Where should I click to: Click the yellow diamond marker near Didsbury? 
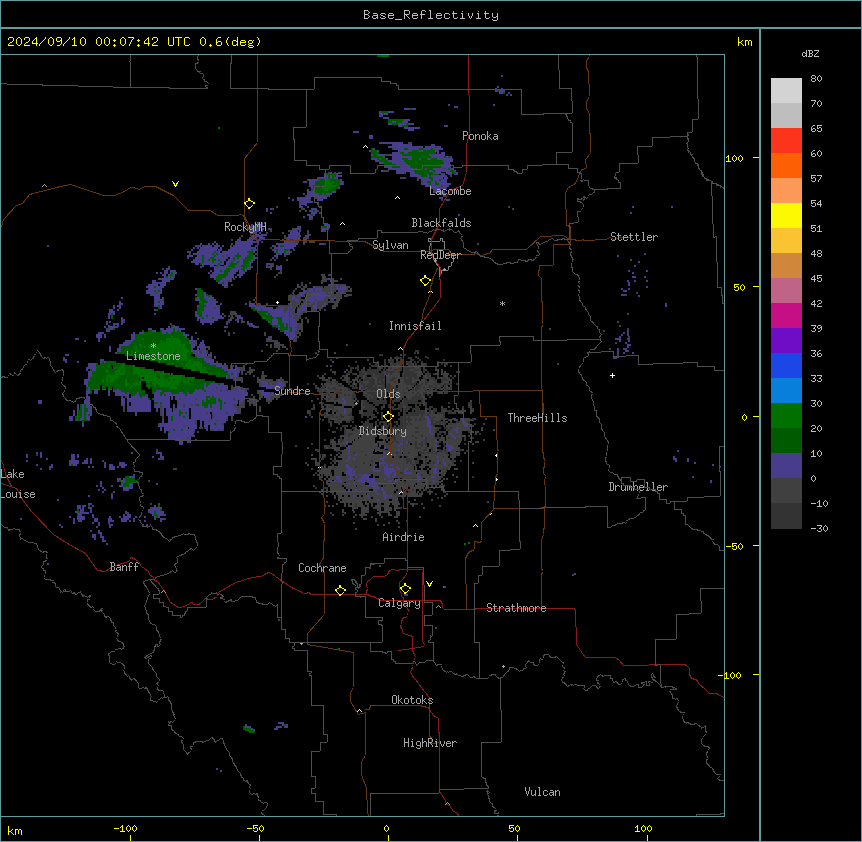pyautogui.click(x=388, y=416)
